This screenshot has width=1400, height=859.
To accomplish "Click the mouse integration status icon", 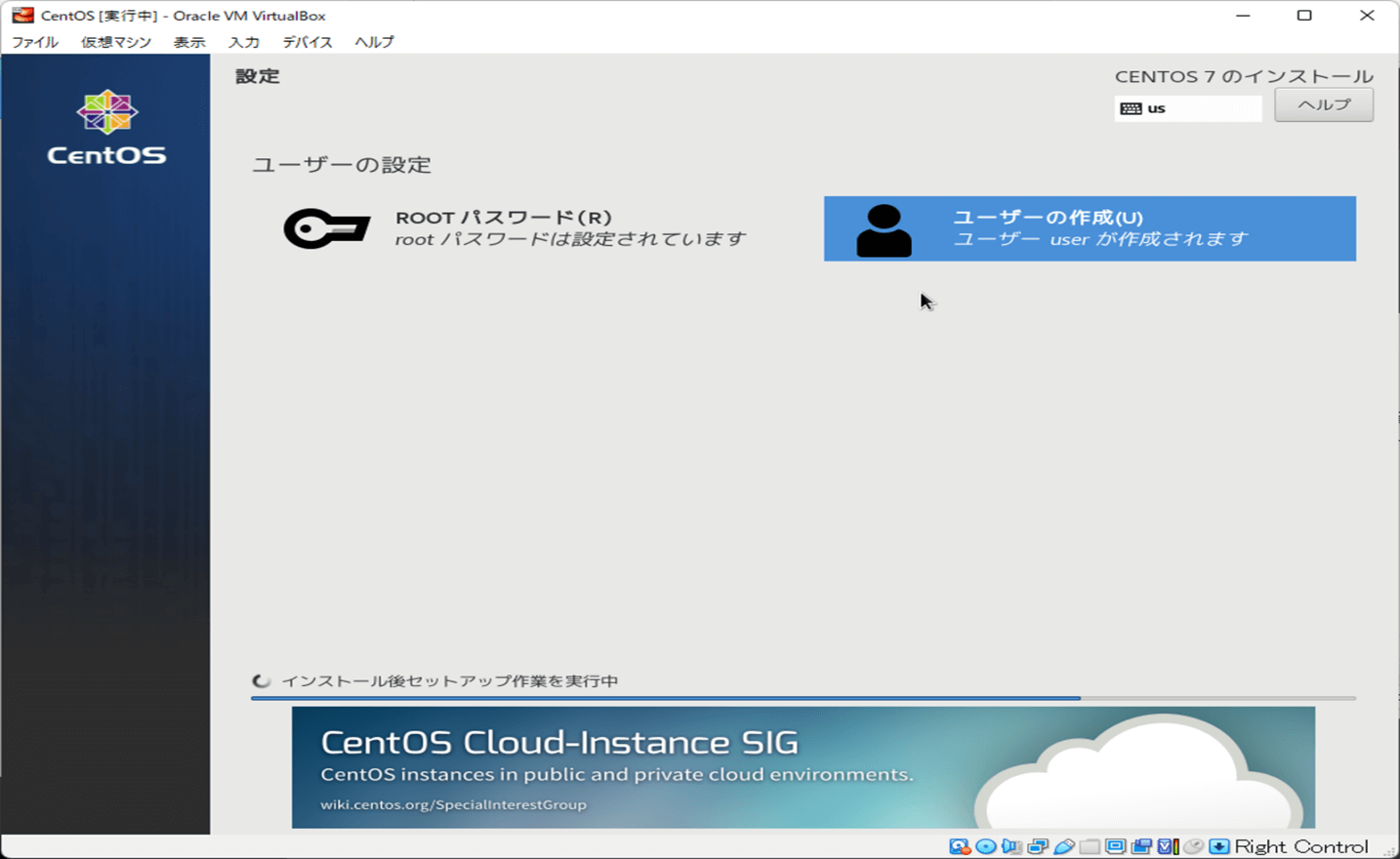I will click(1193, 846).
